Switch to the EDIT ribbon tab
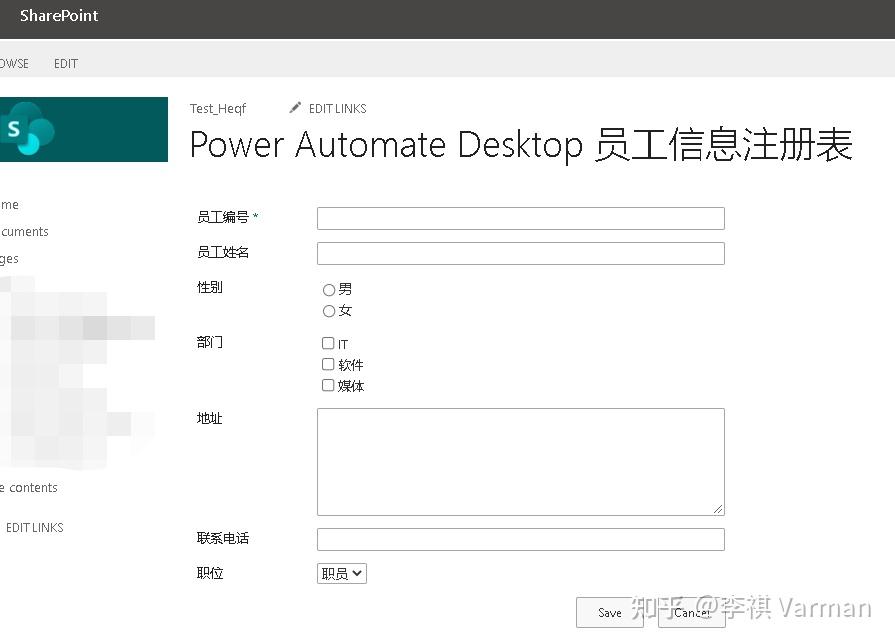Screen dimensions: 895x644 66,63
